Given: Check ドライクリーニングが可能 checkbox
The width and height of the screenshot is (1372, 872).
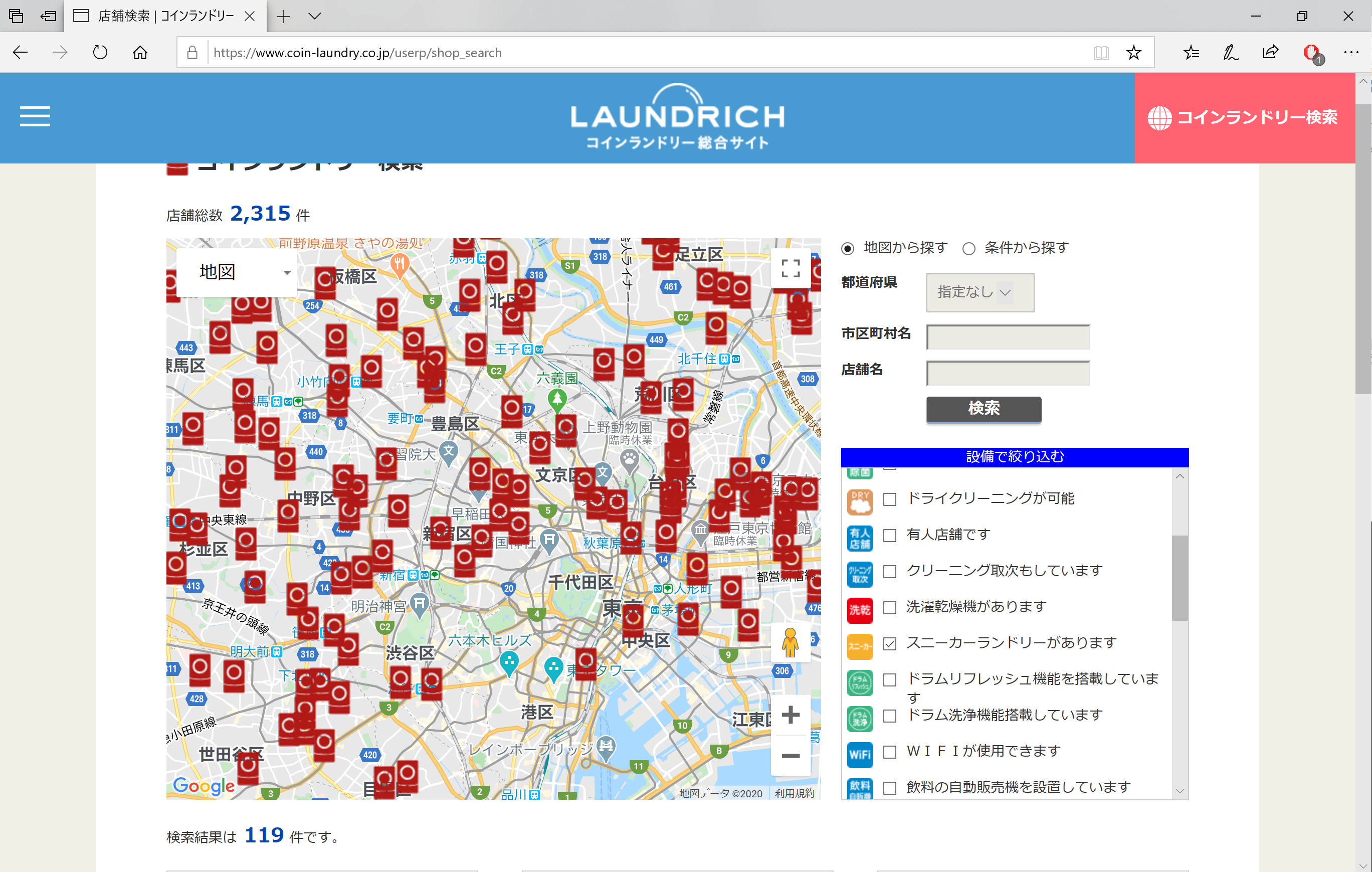Looking at the screenshot, I should [x=889, y=500].
